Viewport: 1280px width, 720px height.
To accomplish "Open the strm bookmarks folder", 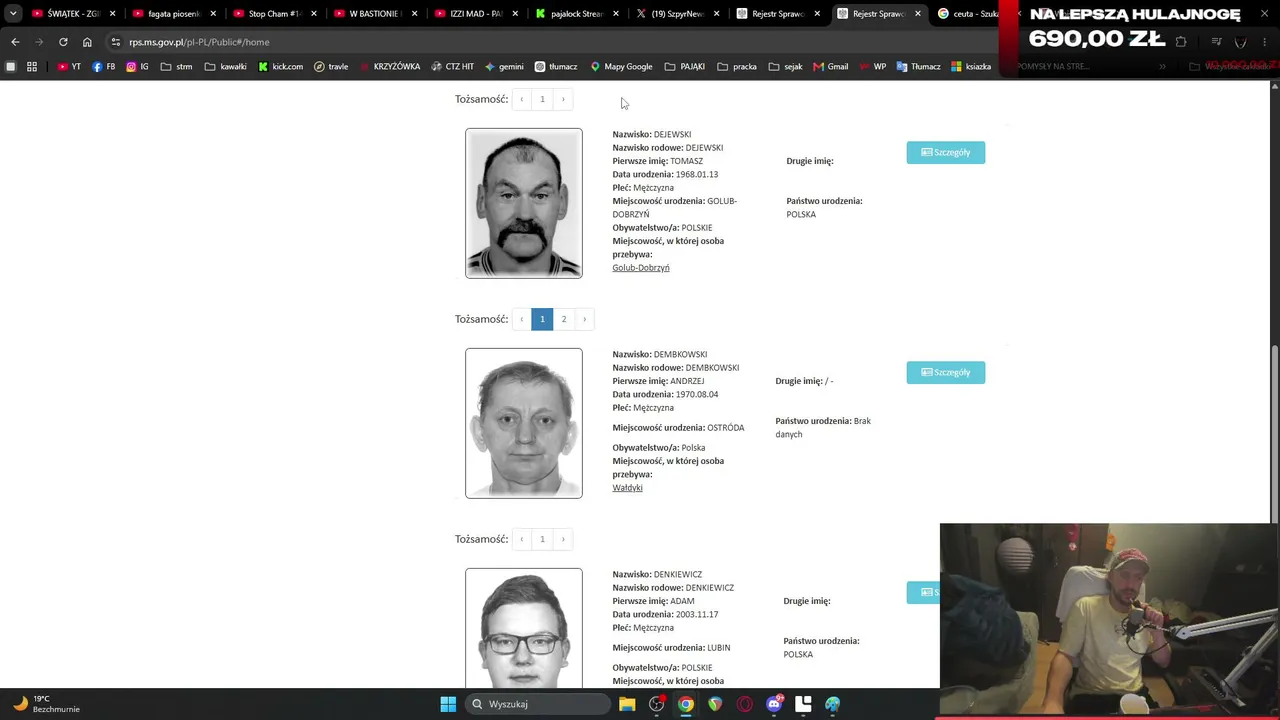I will coord(176,66).
